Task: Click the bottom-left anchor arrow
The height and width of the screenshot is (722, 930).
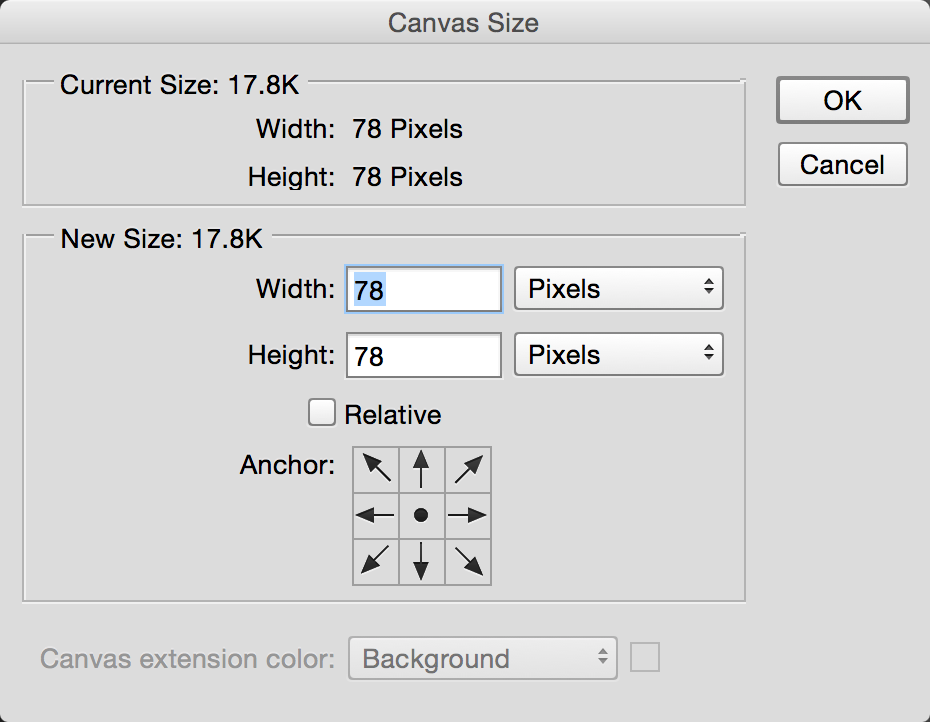Action: pyautogui.click(x=375, y=561)
